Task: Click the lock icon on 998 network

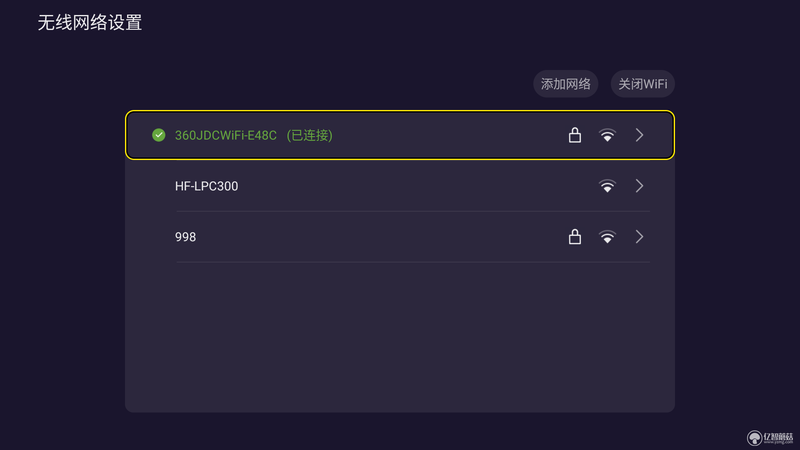Action: pos(574,237)
